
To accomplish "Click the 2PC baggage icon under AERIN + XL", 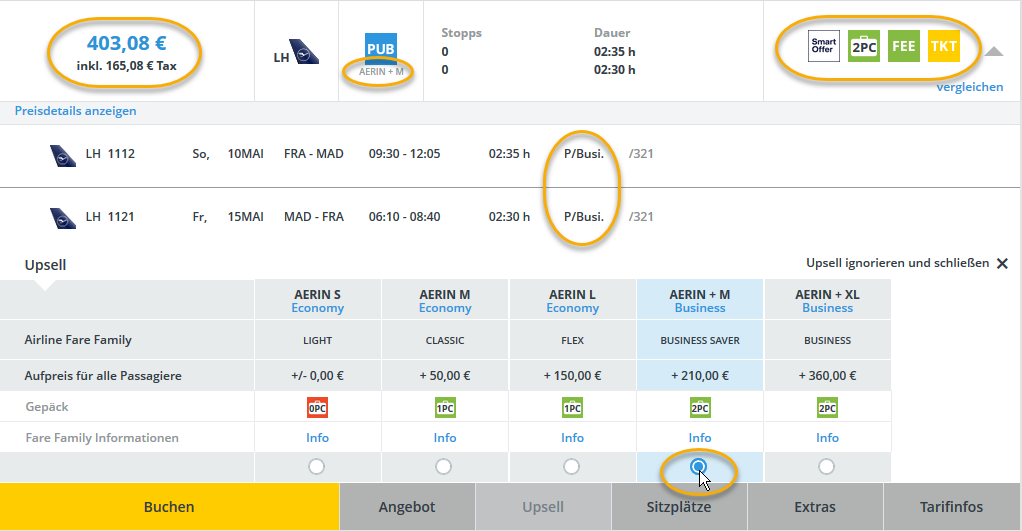I will pyautogui.click(x=827, y=407).
